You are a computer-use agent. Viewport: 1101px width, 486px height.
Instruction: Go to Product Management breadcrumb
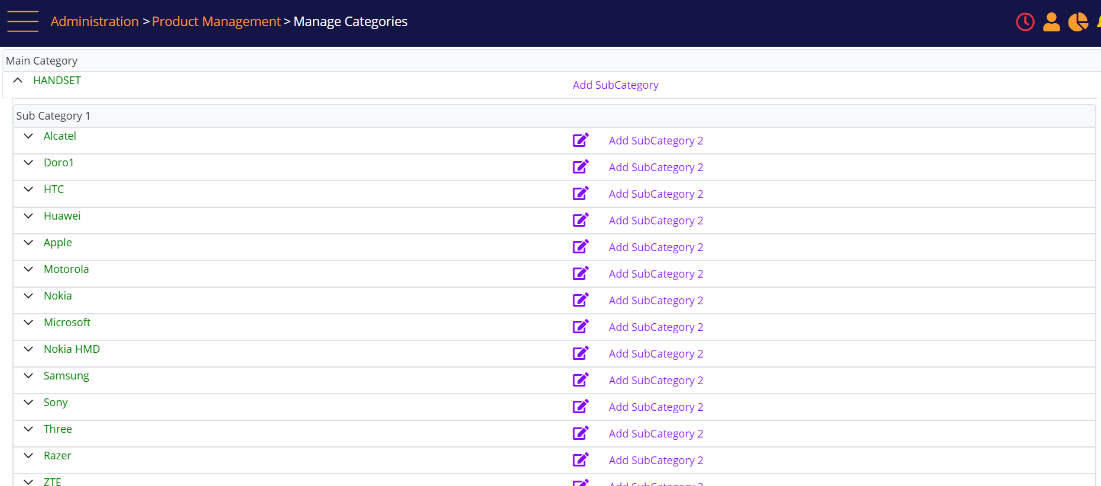click(216, 22)
